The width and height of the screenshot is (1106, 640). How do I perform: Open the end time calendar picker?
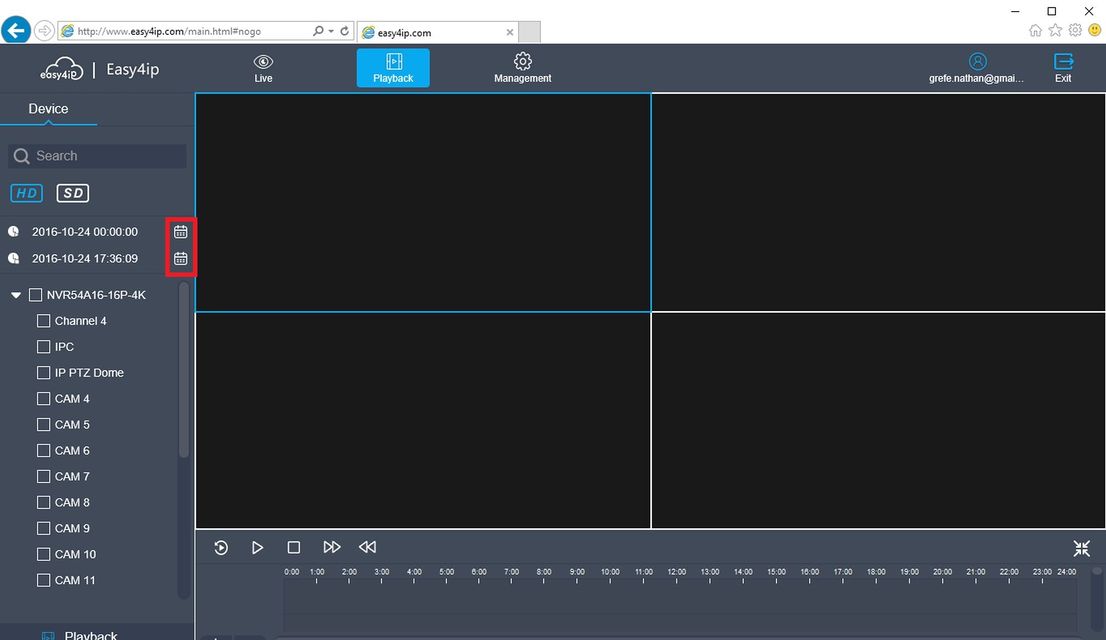(181, 258)
